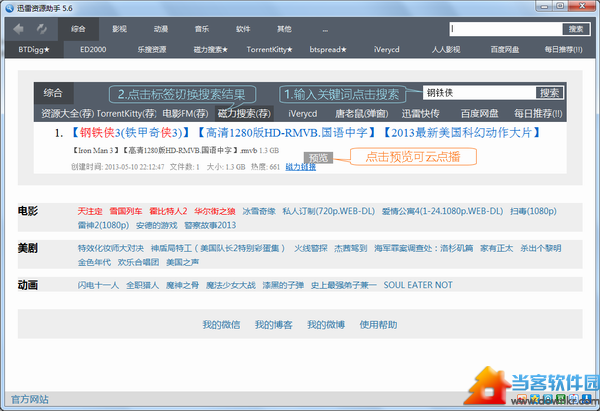600x411 pixels.
Task: Open 每日推荐(!!) tab
Action: coord(564,49)
